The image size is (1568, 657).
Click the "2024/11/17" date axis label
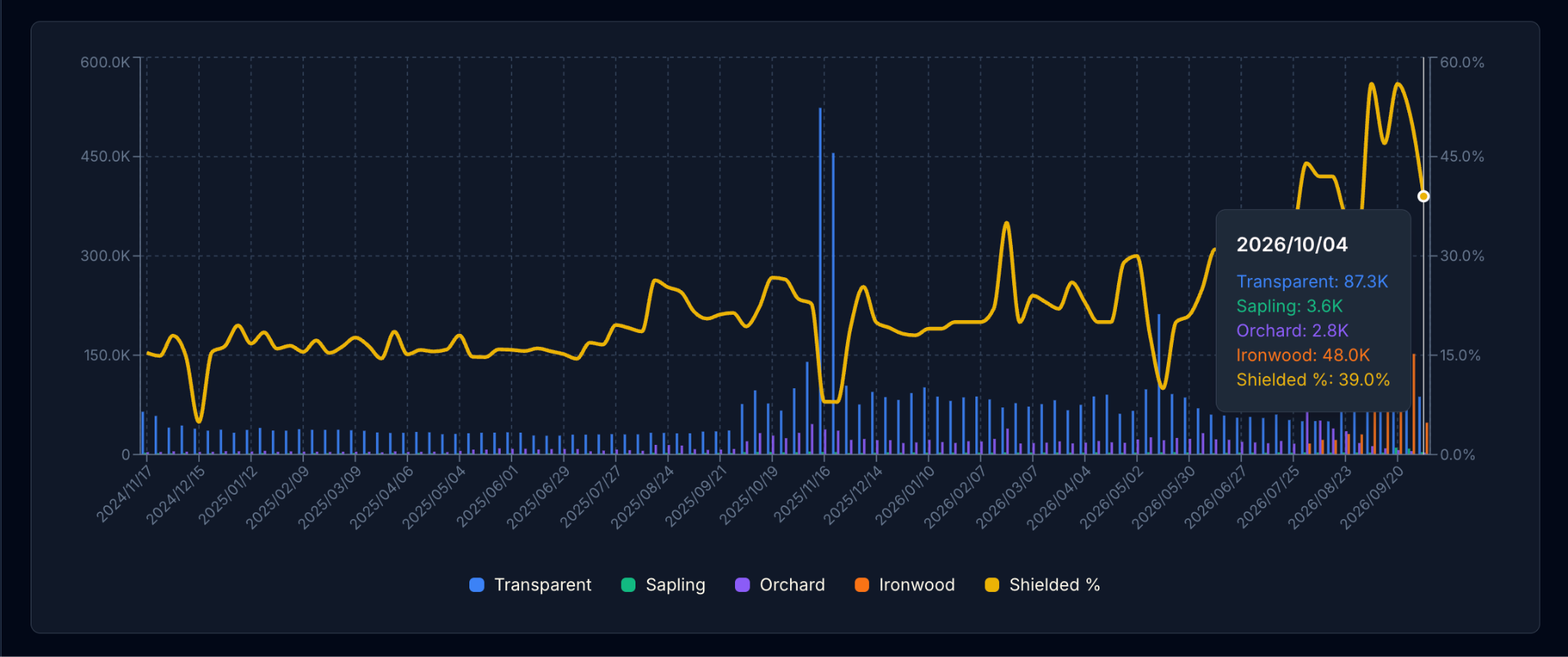pyautogui.click(x=125, y=494)
